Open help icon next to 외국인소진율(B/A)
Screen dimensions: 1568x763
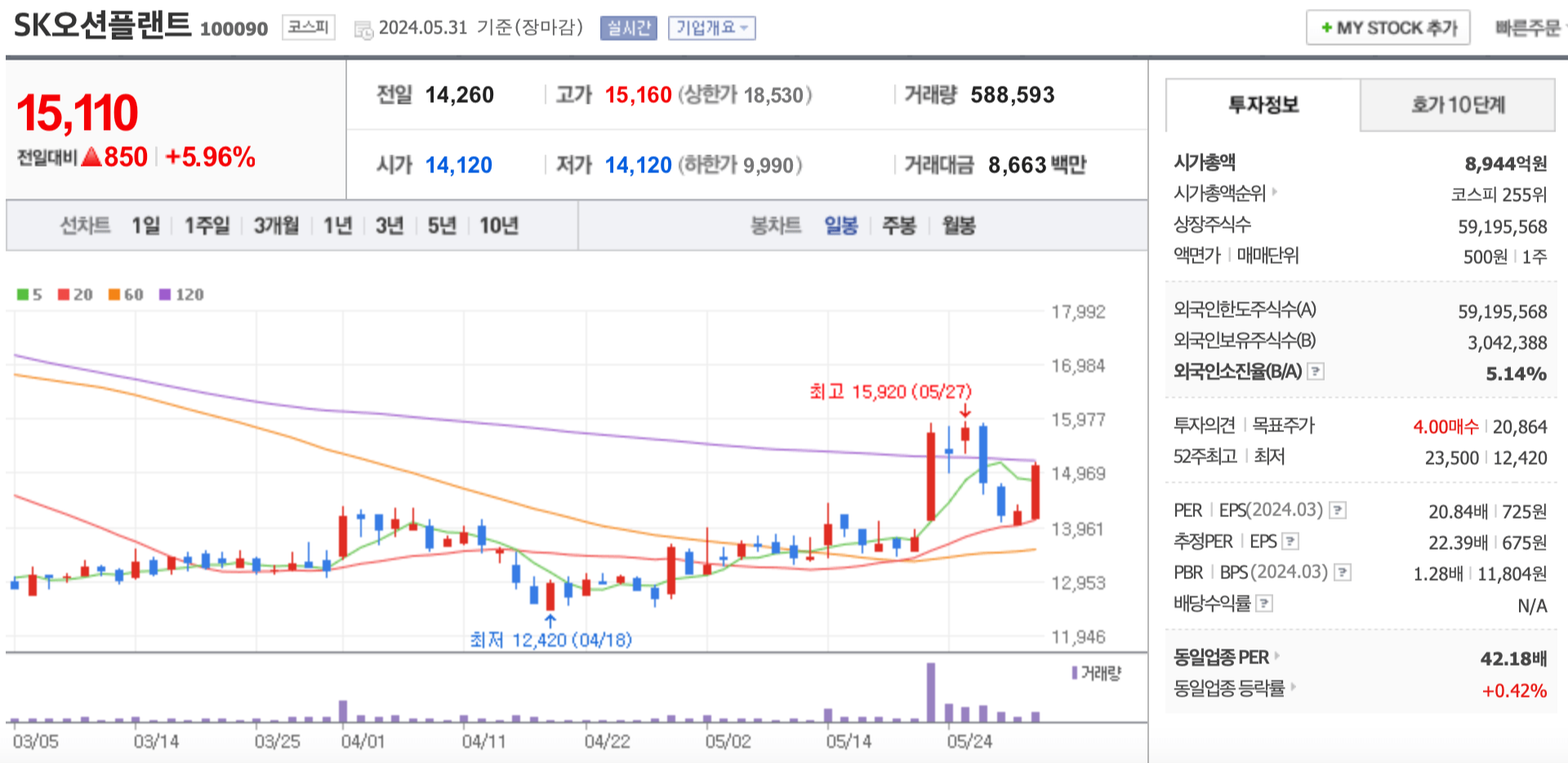click(x=1315, y=372)
